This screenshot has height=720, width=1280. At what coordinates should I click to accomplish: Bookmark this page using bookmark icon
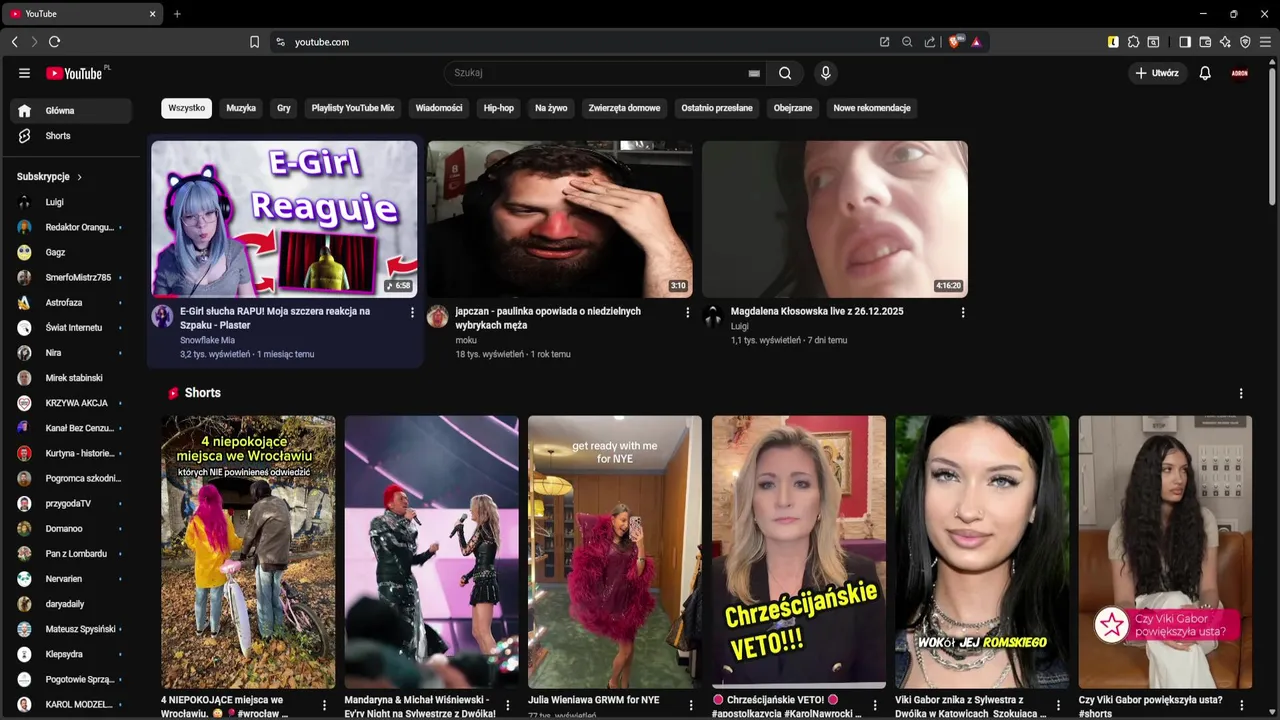pos(254,42)
